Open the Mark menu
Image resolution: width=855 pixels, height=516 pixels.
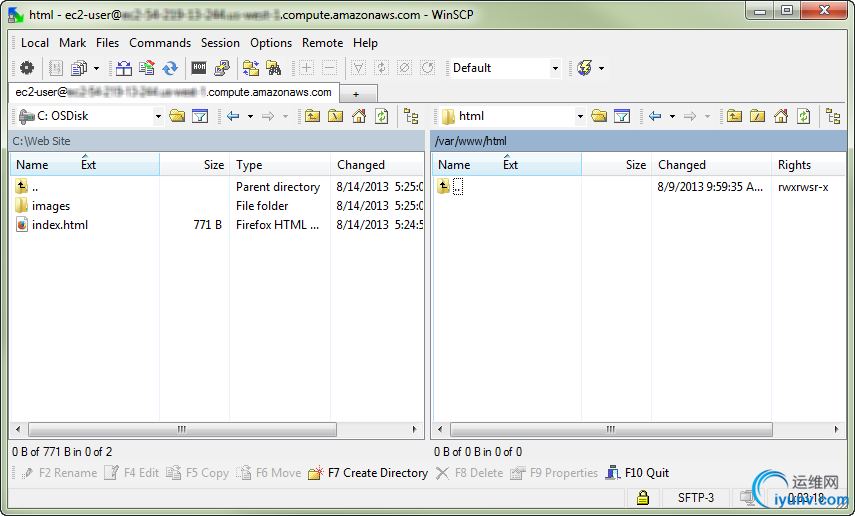(73, 43)
